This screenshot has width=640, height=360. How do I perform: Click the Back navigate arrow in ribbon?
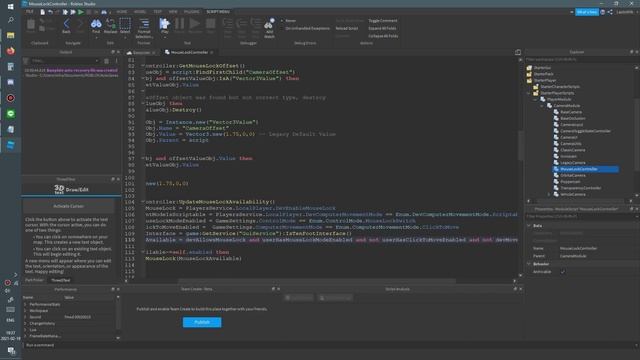point(66,26)
